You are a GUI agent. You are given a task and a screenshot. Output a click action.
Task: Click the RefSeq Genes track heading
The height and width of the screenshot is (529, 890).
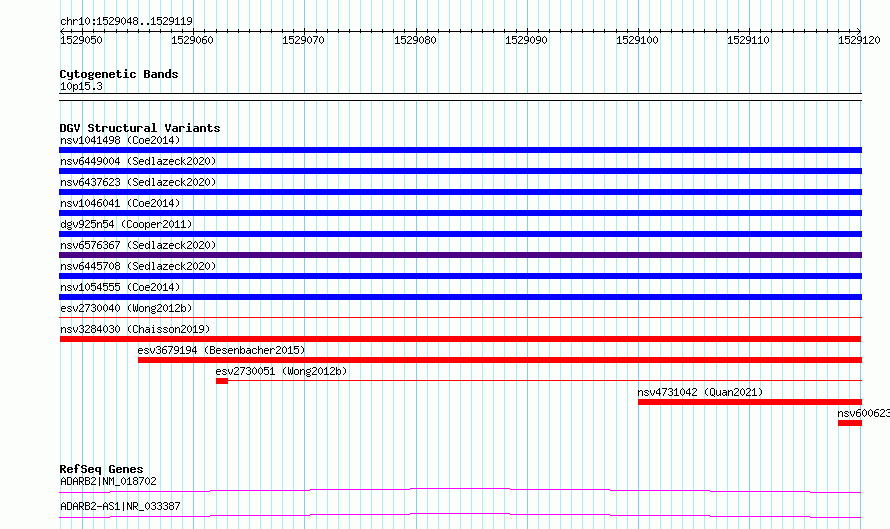pos(101,469)
